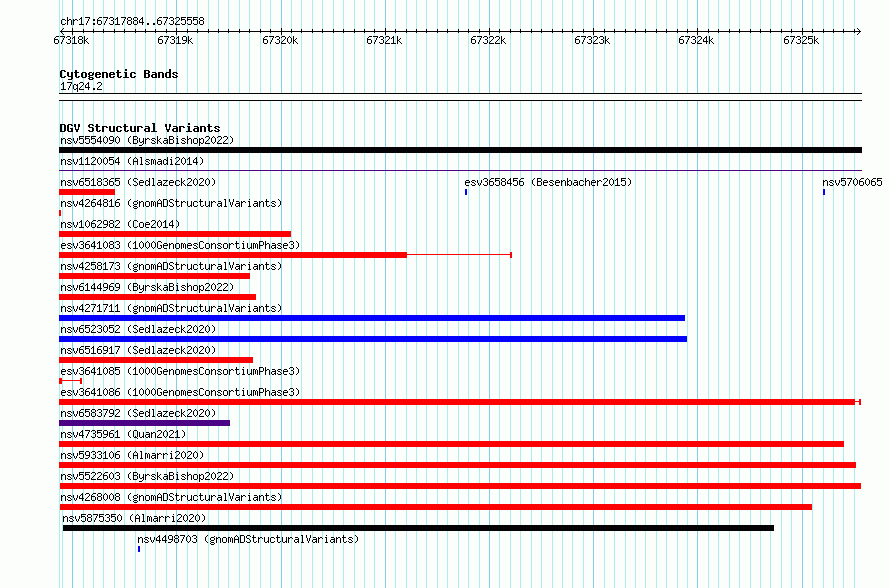Click the 67320k ruler label
This screenshot has height=588, width=890.
point(280,40)
